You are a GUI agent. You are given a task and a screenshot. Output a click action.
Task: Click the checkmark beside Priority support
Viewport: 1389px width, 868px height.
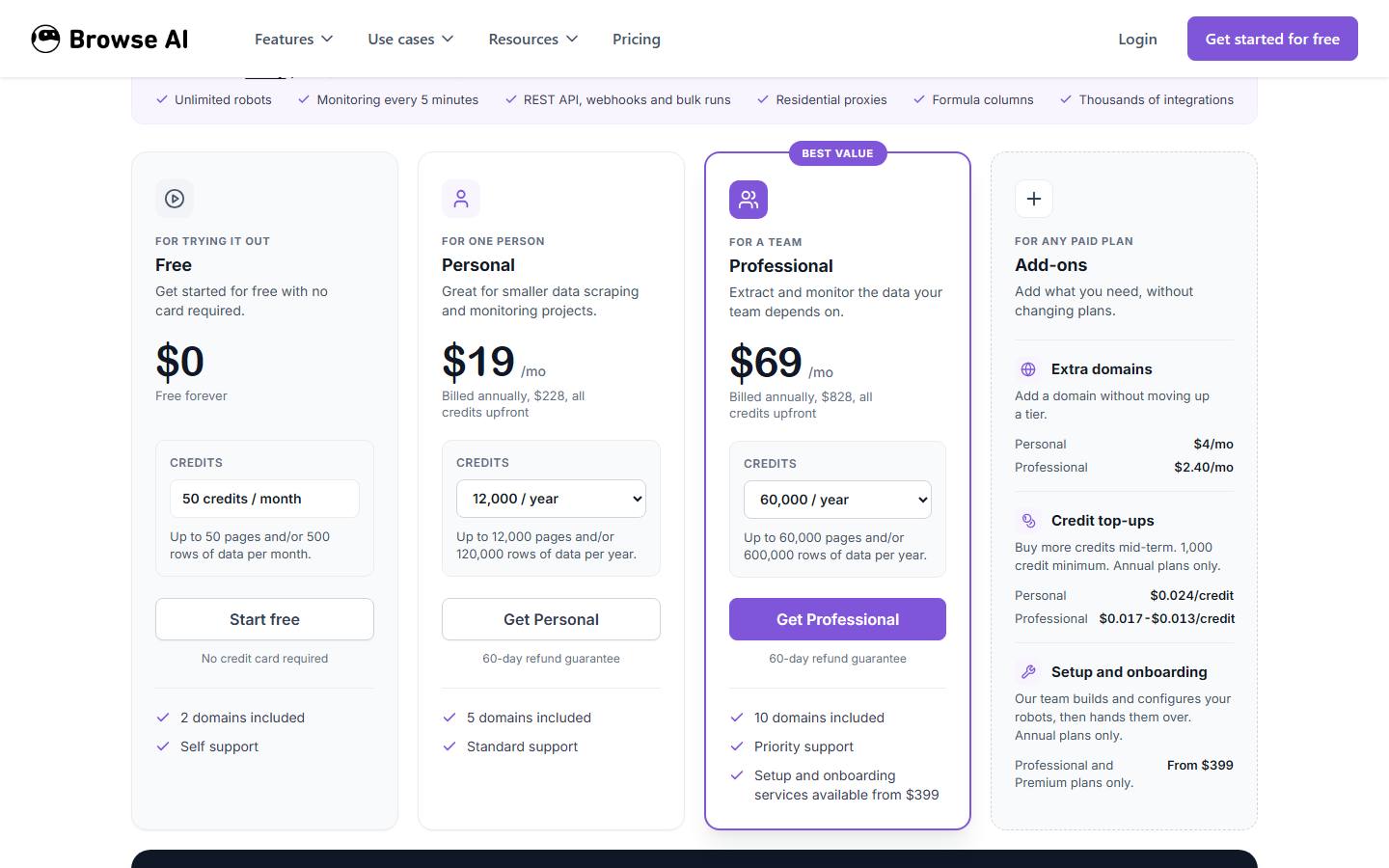tap(737, 746)
